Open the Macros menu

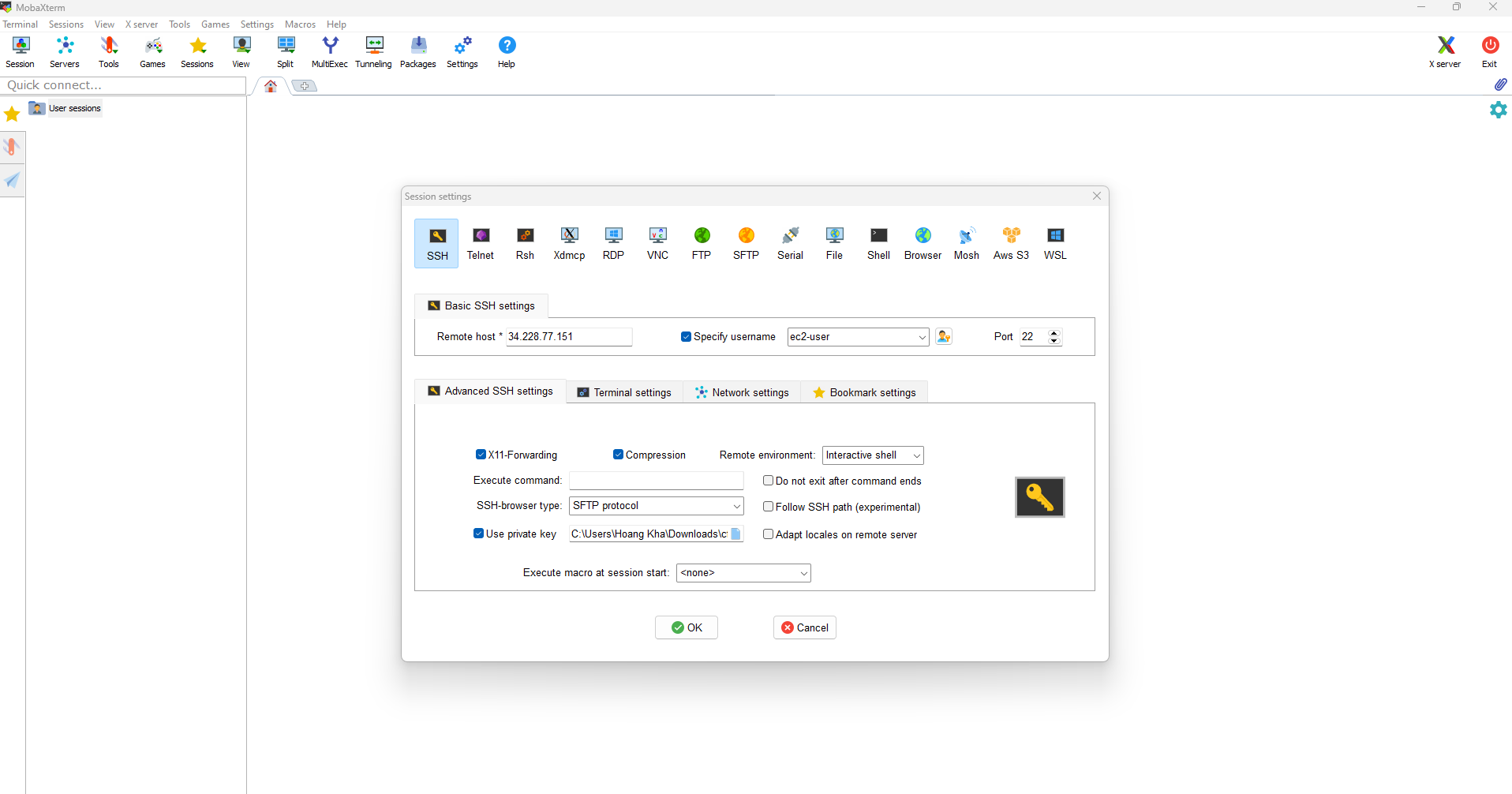(300, 24)
